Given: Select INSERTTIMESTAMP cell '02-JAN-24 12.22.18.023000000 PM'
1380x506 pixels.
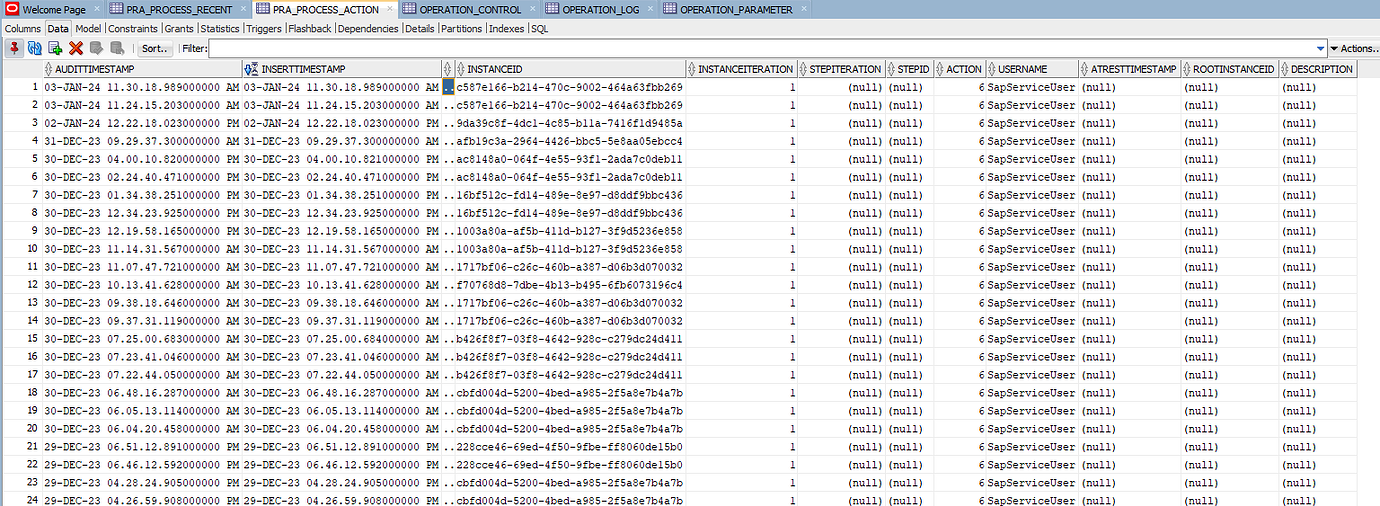Looking at the screenshot, I should coord(341,123).
